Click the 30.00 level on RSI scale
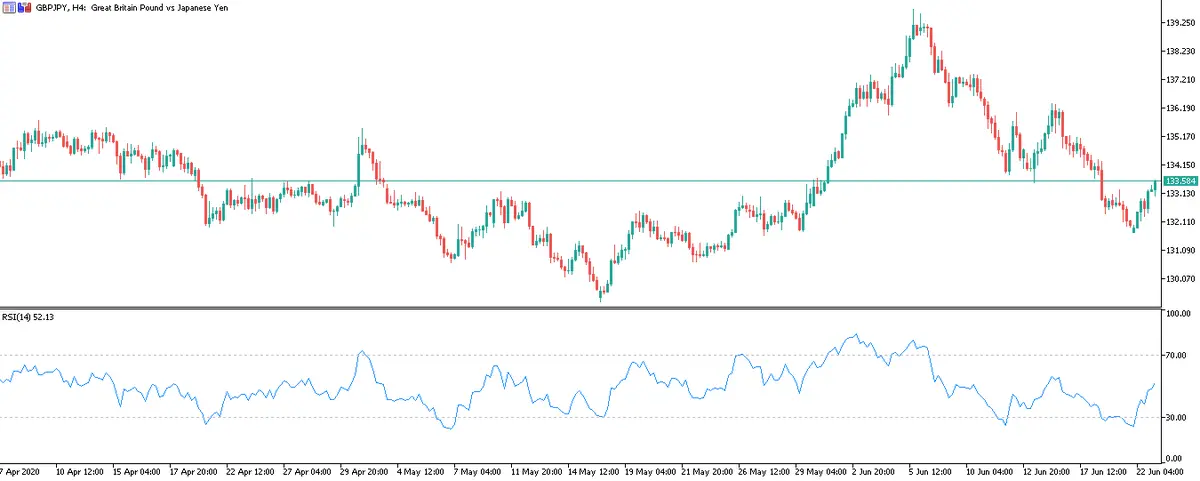 click(x=1176, y=417)
